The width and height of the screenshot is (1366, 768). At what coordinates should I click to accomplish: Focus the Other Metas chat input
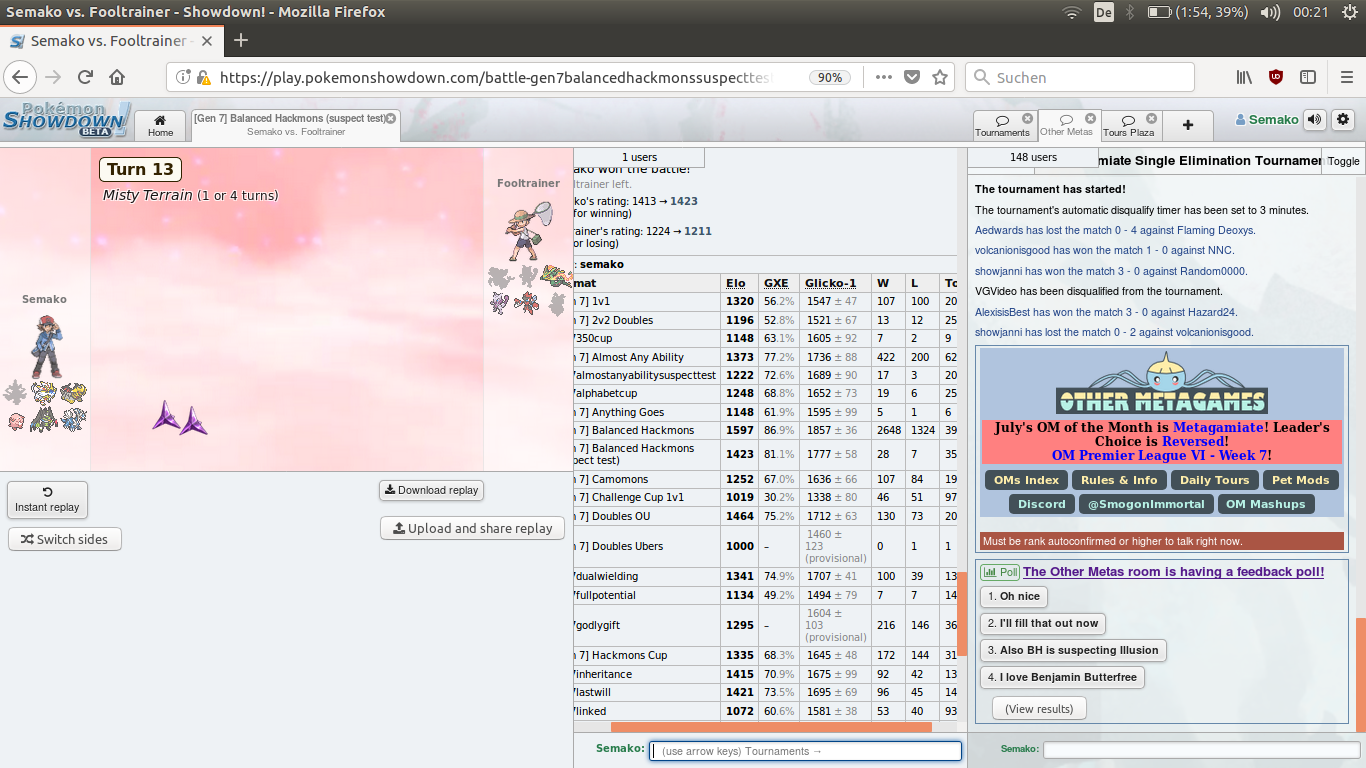[x=1202, y=749]
